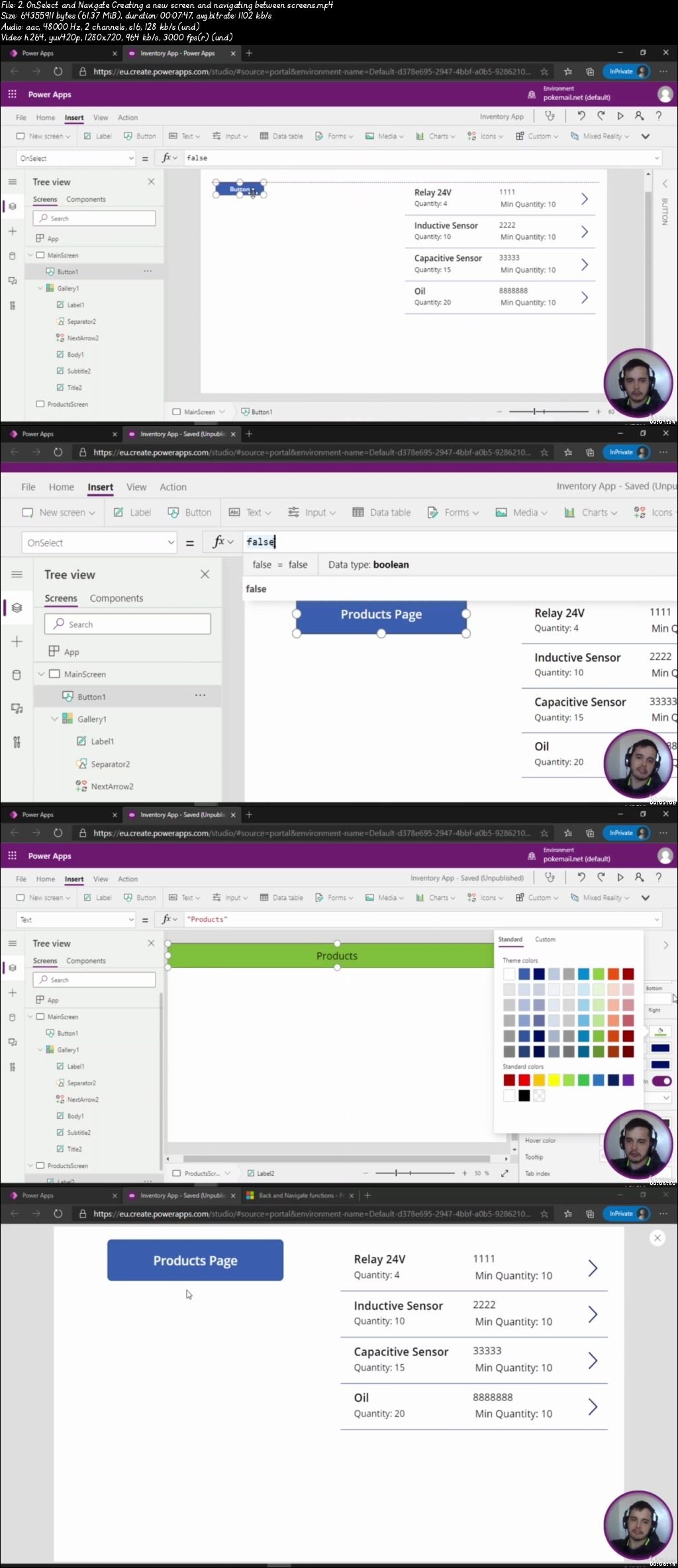Pick the black swatch in Standard colors
Image resolution: width=678 pixels, height=1568 pixels.
pos(524,1095)
